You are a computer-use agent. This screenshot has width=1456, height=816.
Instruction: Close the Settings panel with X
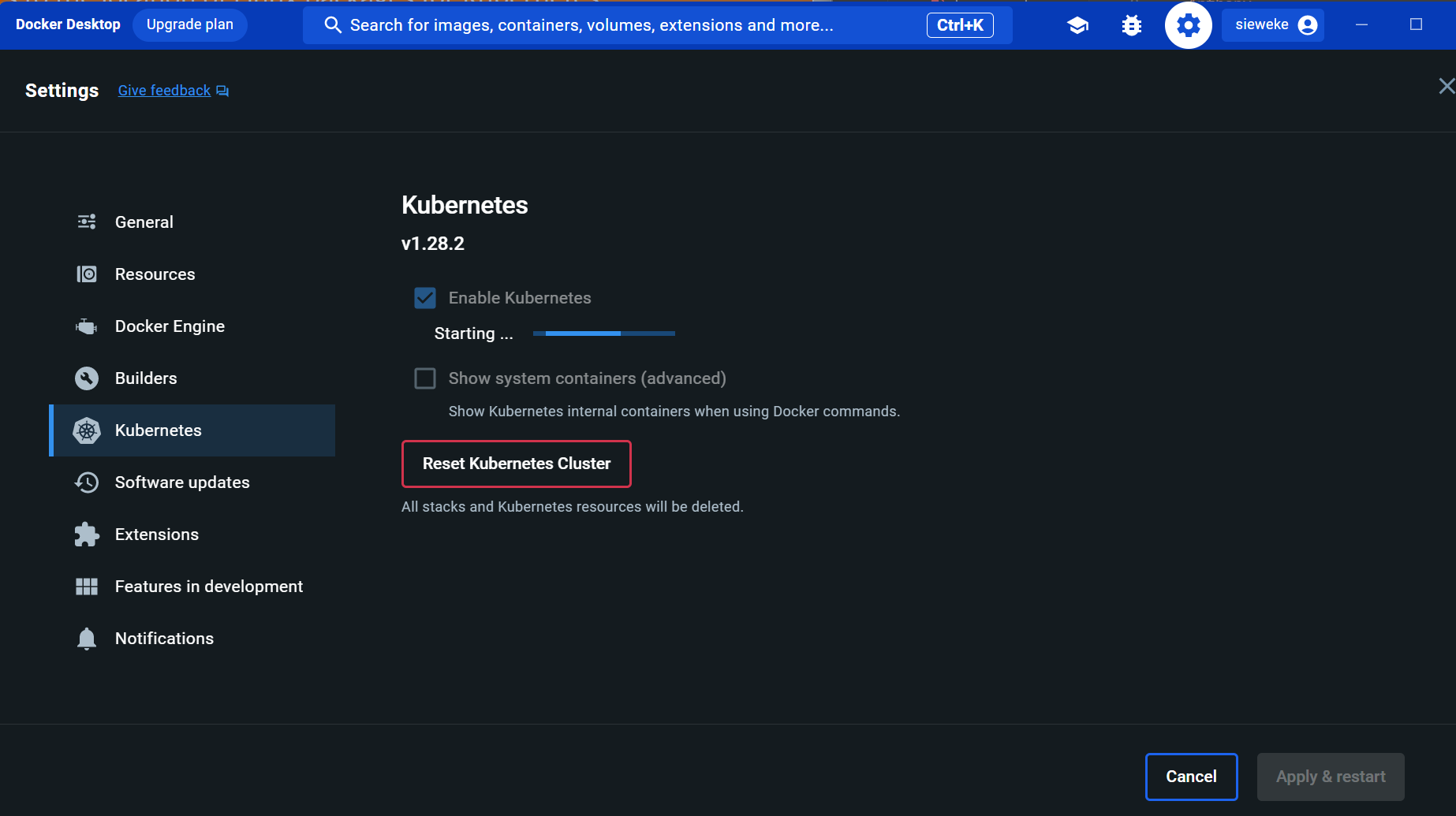[x=1447, y=86]
